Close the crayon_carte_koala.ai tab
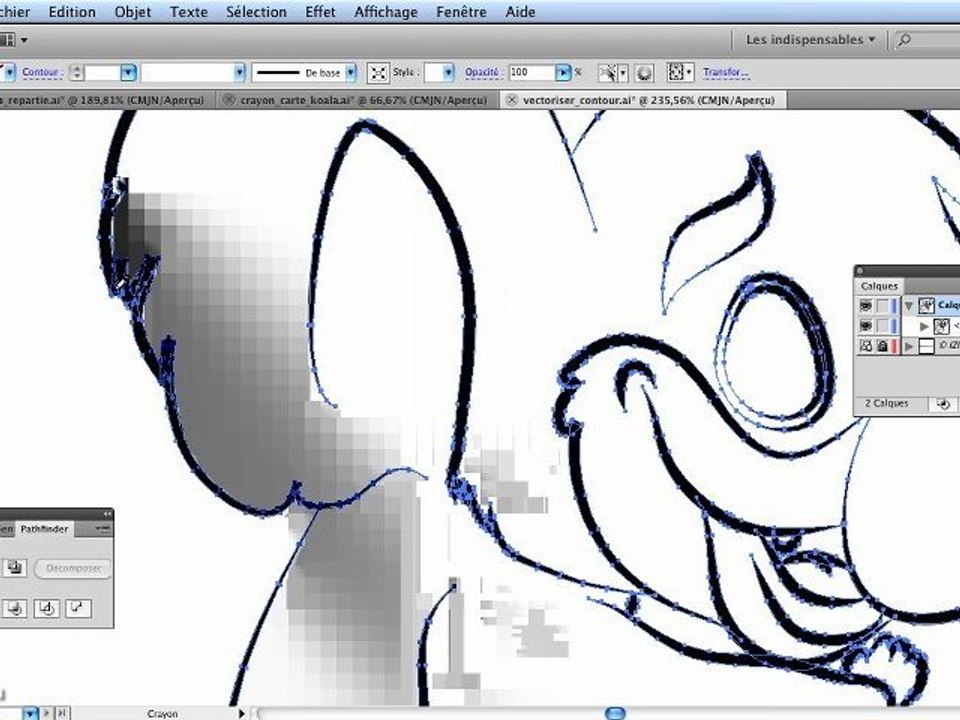Image resolution: width=960 pixels, height=720 pixels. click(228, 100)
